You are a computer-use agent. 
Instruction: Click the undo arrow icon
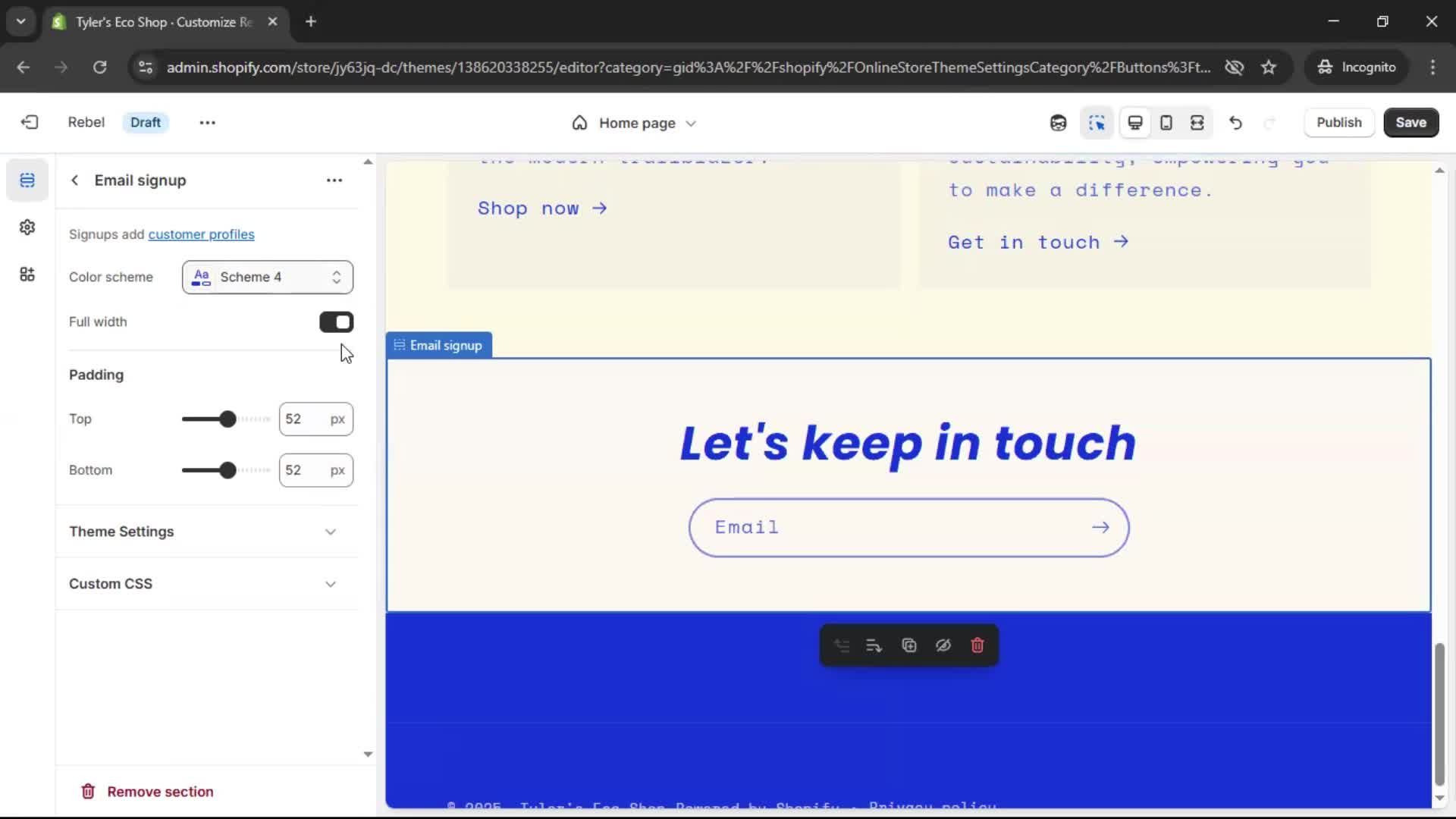pyautogui.click(x=1235, y=123)
